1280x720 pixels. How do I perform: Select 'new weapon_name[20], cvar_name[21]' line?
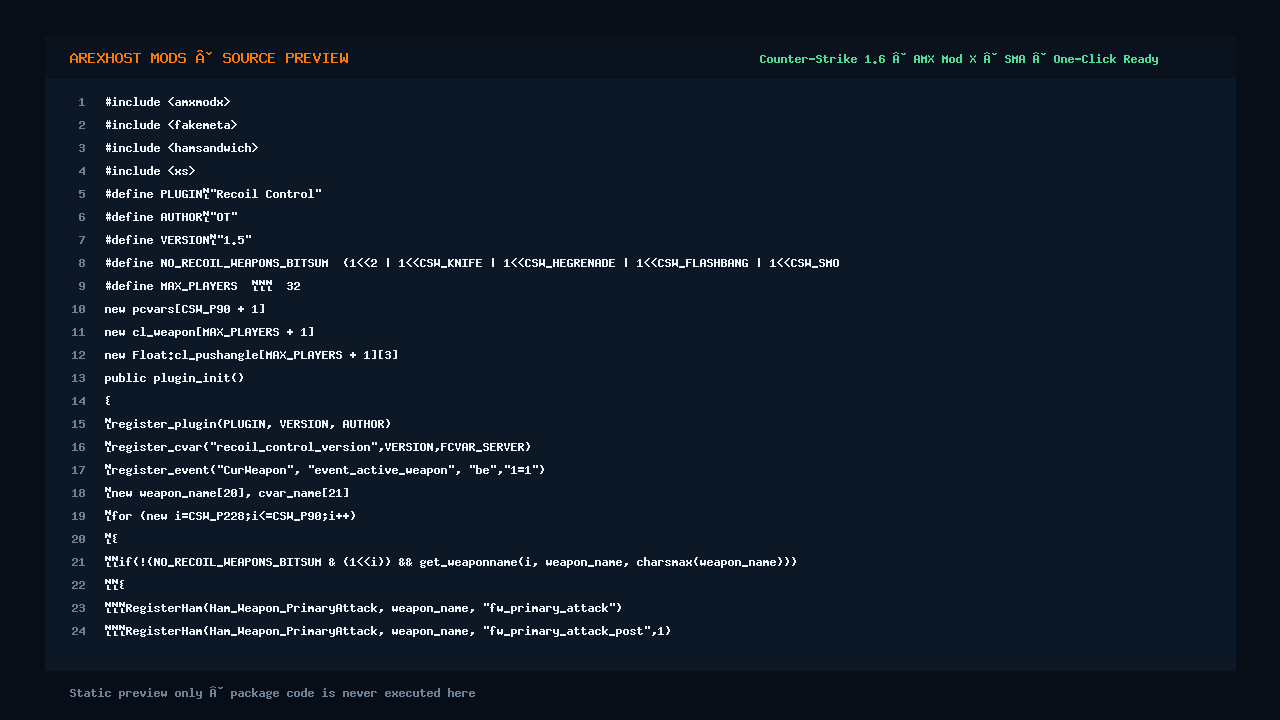click(227, 493)
